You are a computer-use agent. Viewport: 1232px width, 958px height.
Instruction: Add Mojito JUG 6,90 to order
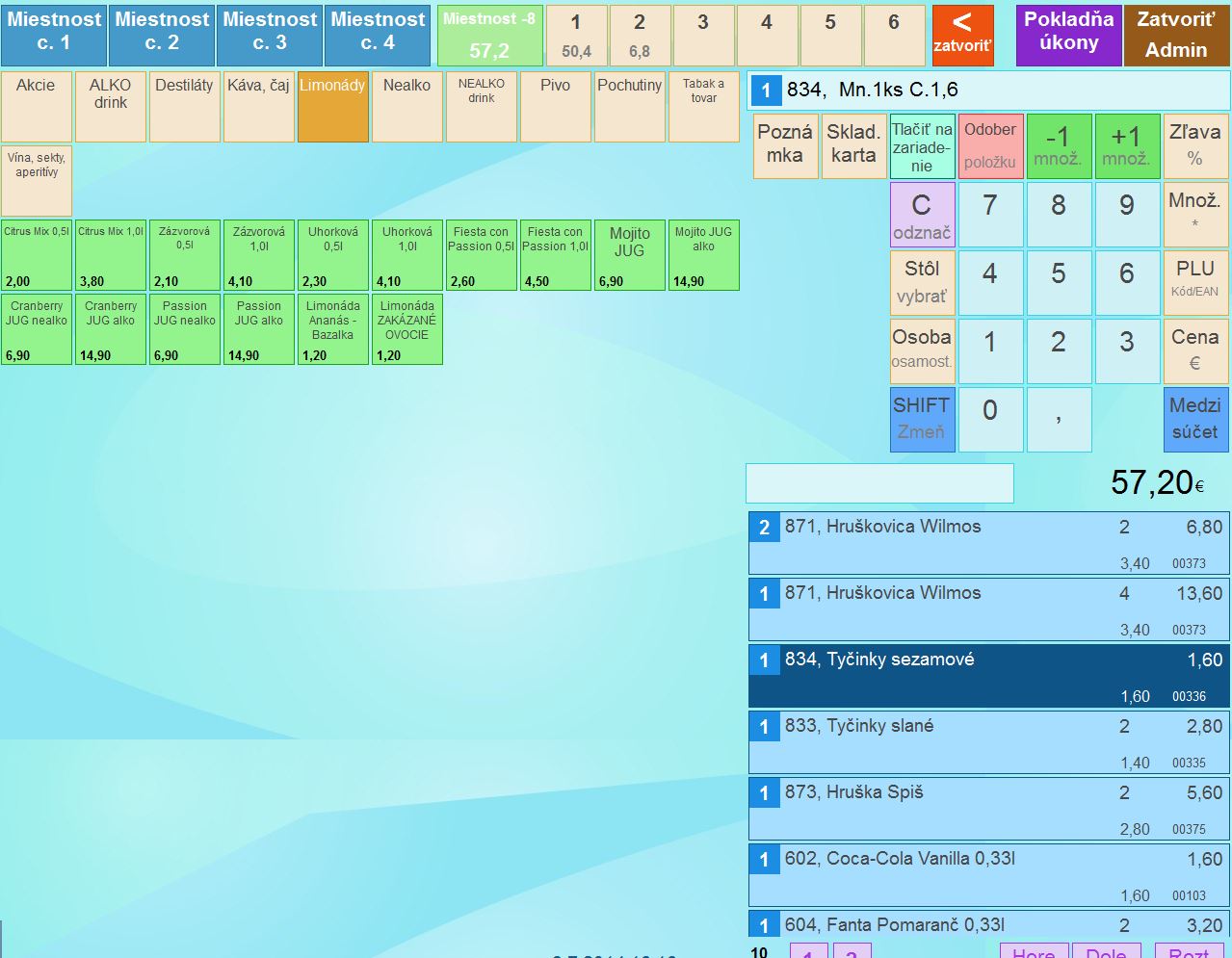click(629, 255)
